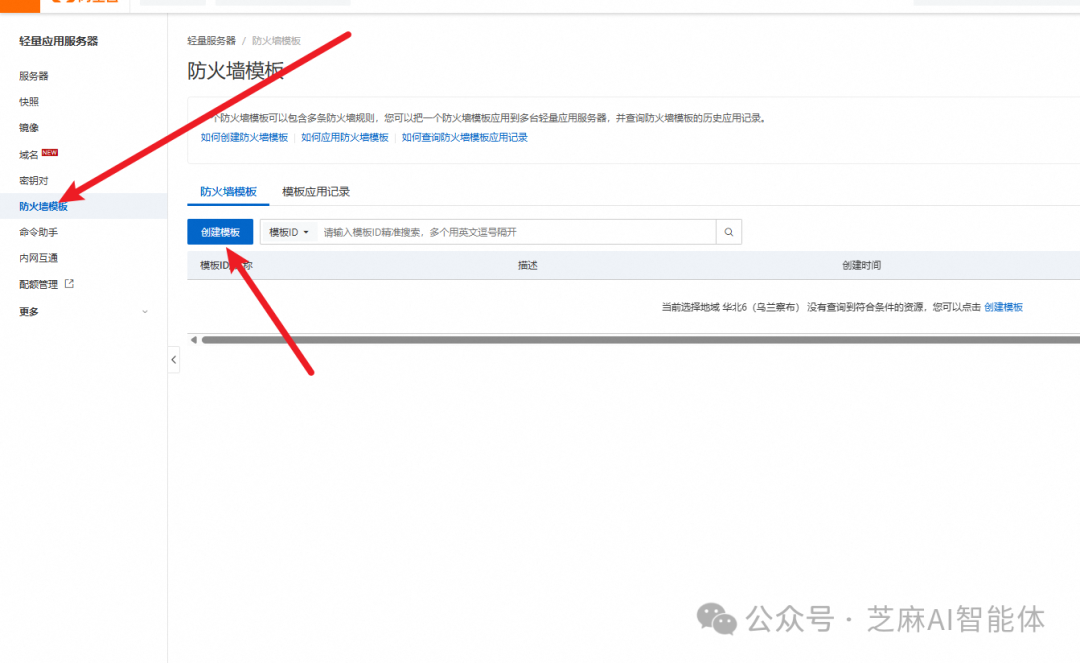Screen dimensions: 1080x663
Task: Click the 创建时间 column header
Action: (862, 265)
